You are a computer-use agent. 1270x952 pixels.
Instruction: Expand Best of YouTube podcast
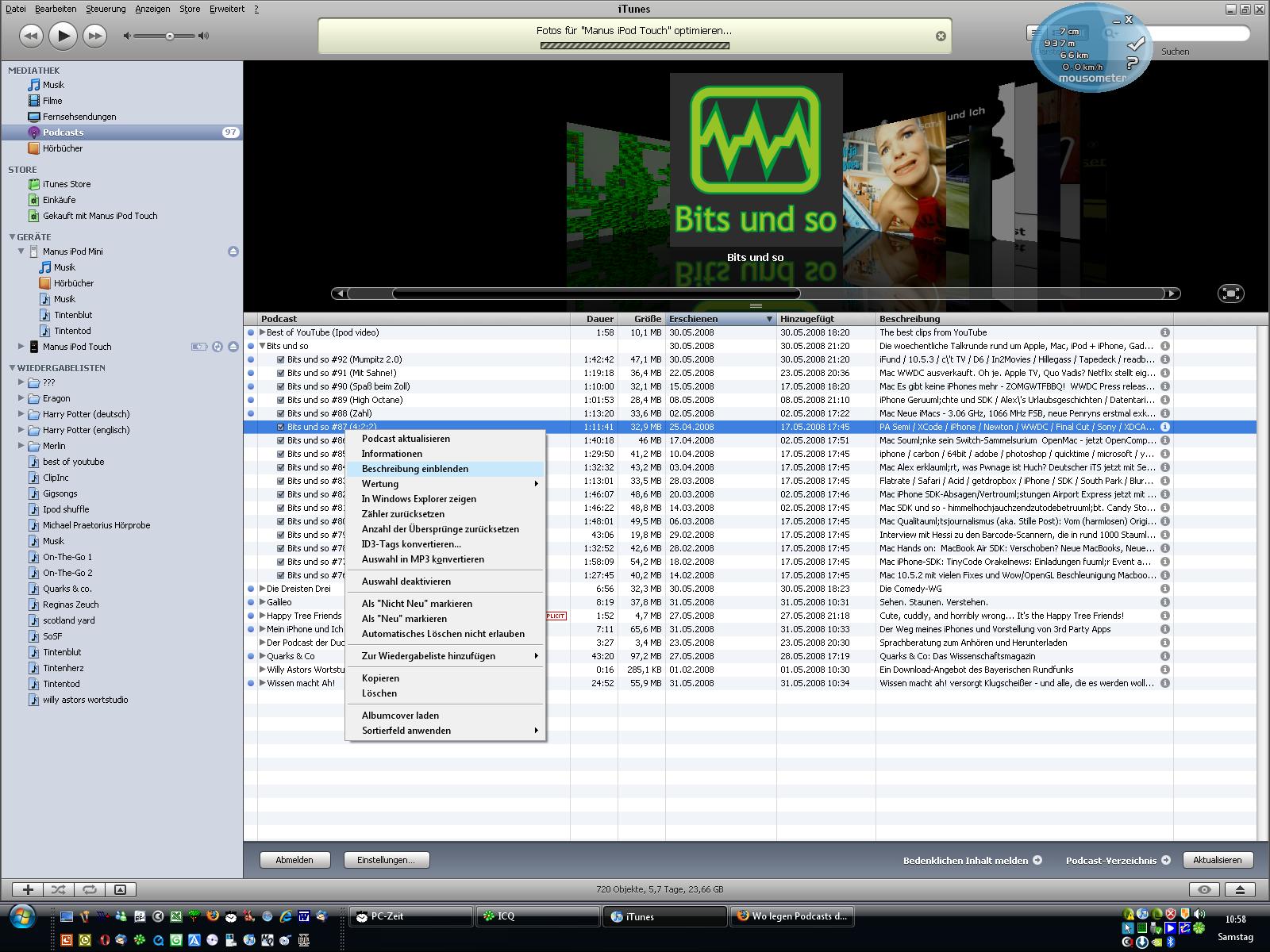[x=262, y=332]
